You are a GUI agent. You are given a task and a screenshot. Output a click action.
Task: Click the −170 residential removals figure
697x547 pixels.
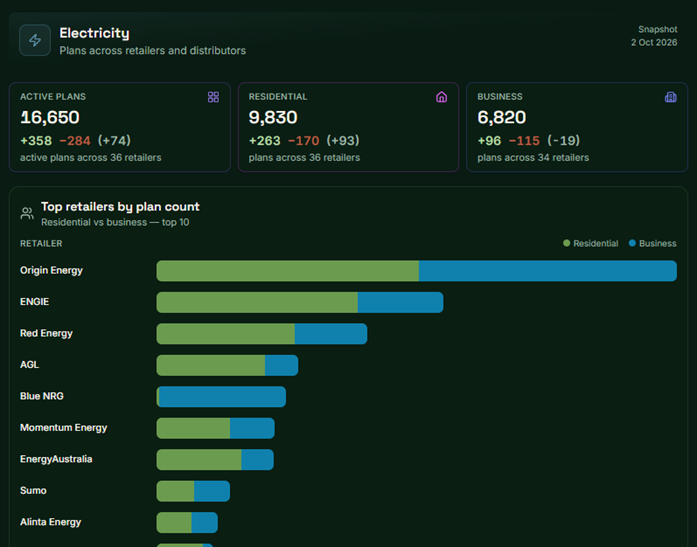coord(304,141)
